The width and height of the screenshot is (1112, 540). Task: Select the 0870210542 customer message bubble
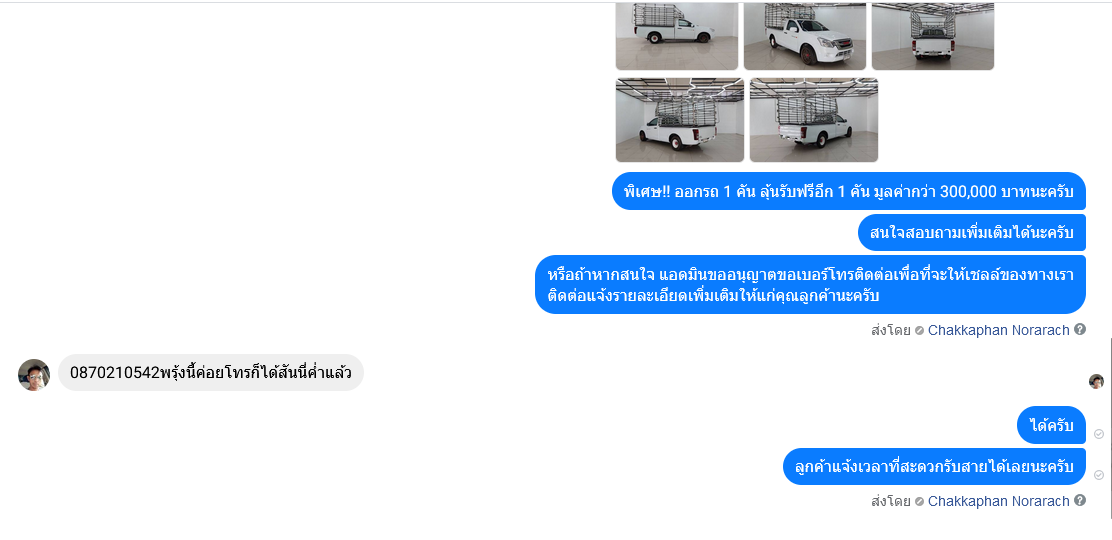211,373
